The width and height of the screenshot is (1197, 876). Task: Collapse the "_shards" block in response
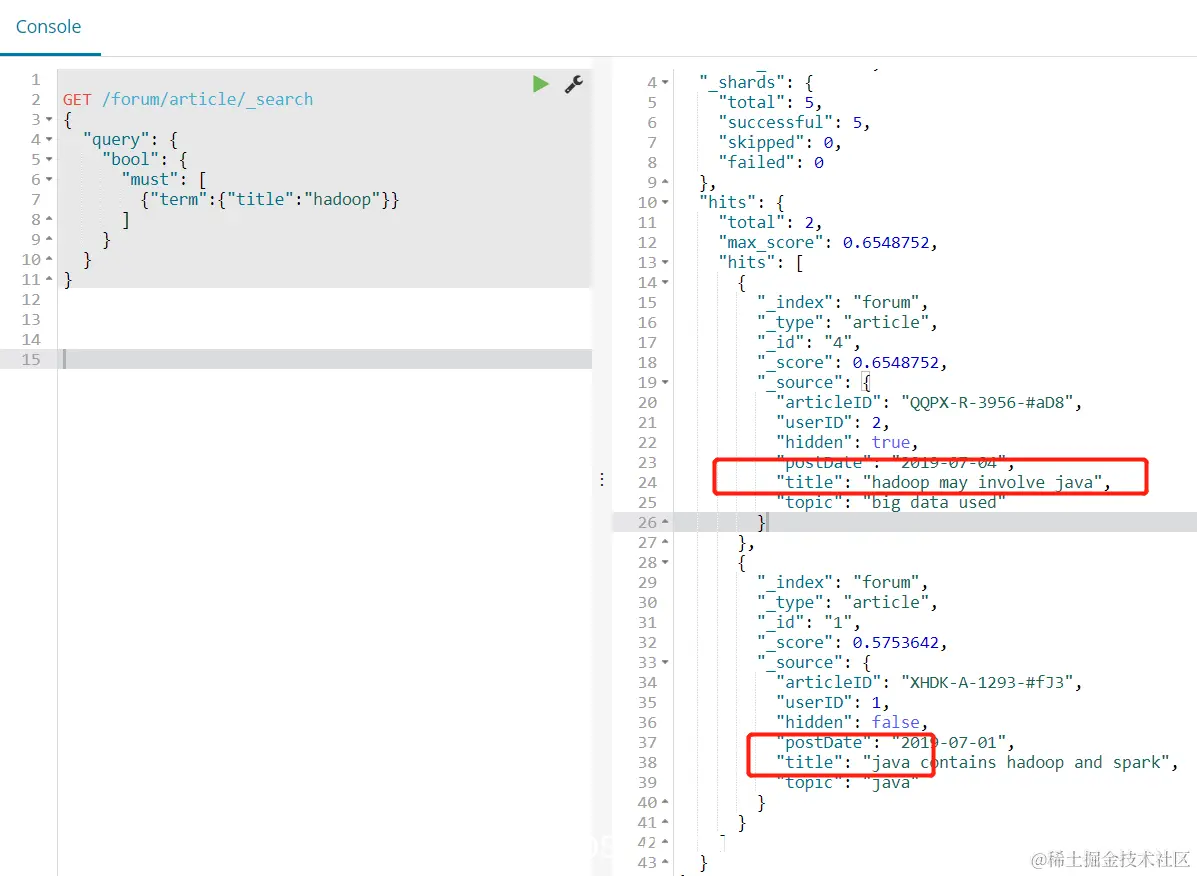665,82
